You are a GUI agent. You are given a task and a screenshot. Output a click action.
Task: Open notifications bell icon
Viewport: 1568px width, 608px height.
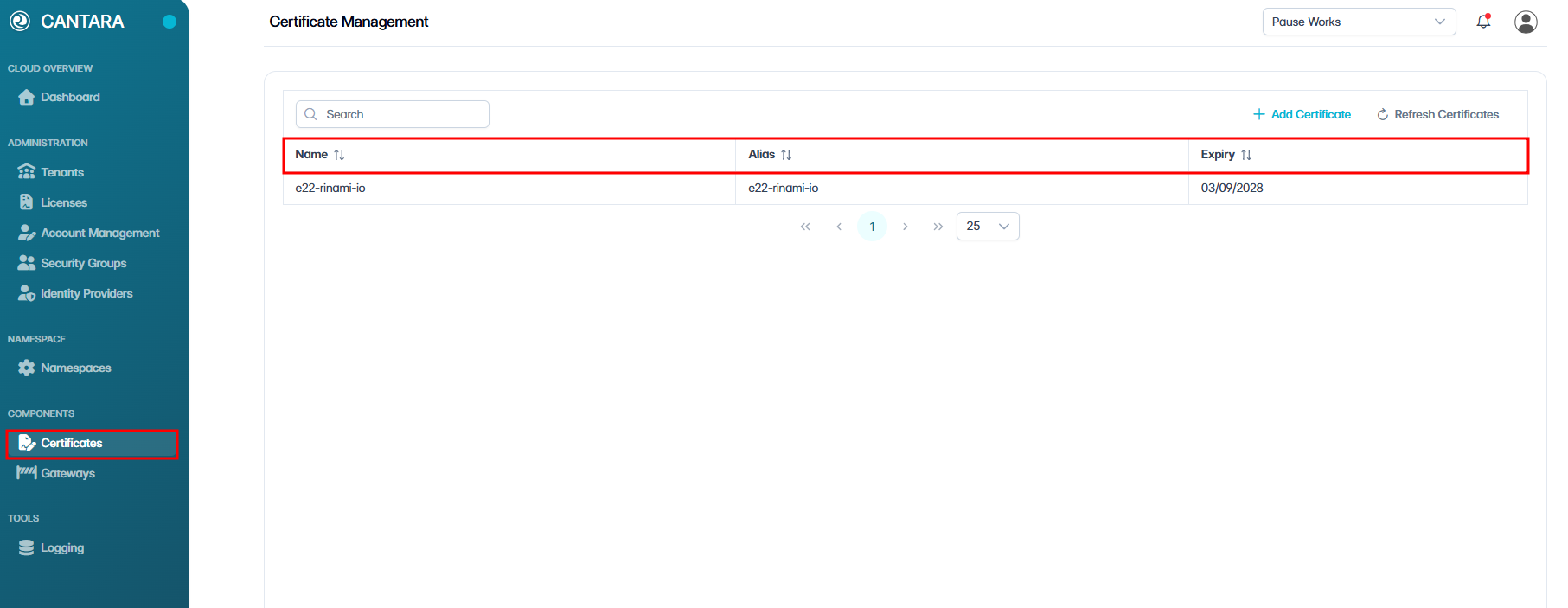click(x=1484, y=22)
